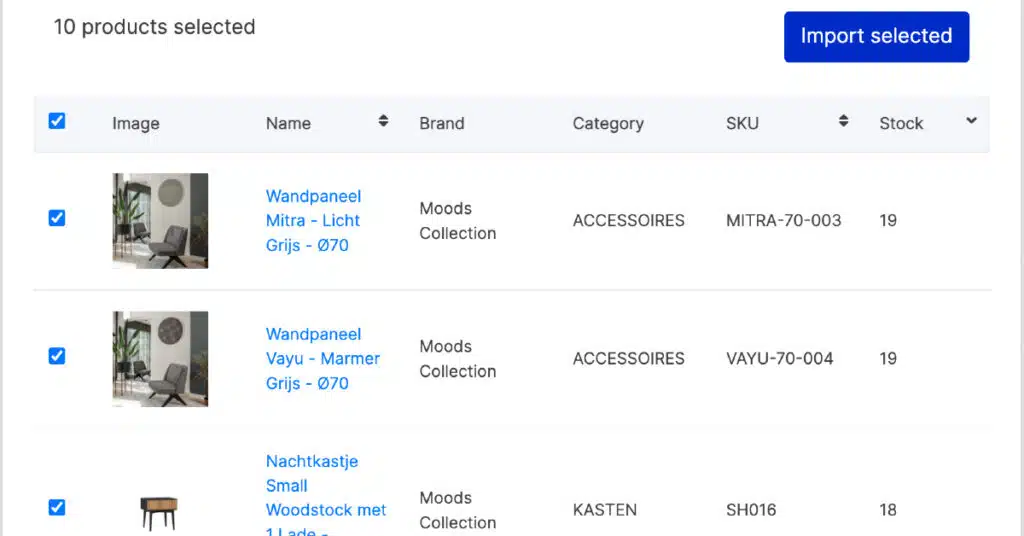Expand the Stock column sort chevron
The width and height of the screenshot is (1024, 536).
tap(972, 120)
